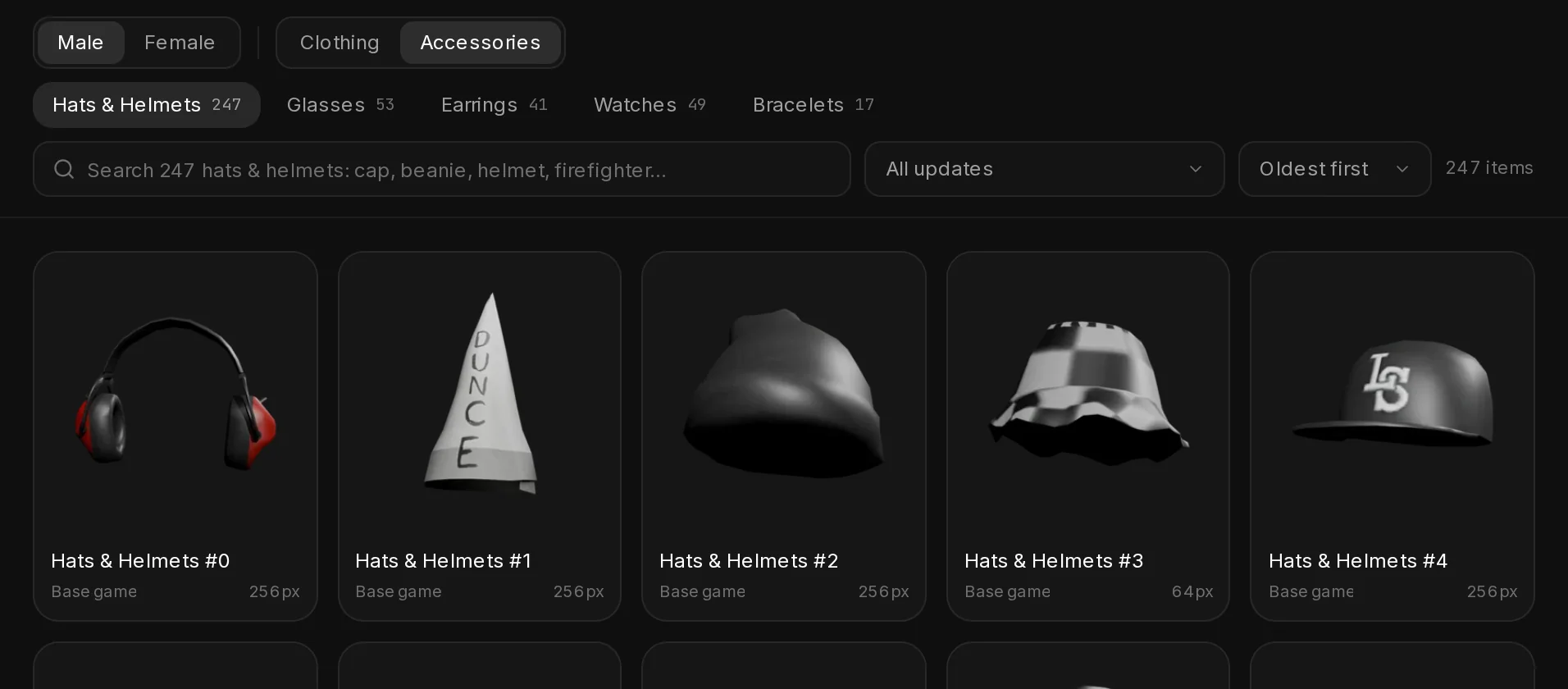The height and width of the screenshot is (689, 1568).
Task: Click the Oldest first chevron arrow
Action: (1402, 169)
